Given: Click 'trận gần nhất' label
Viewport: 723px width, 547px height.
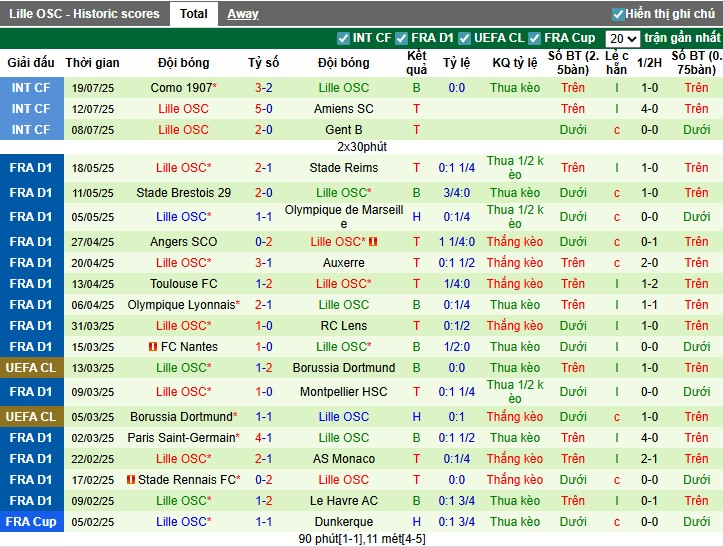Looking at the screenshot, I should [x=682, y=37].
